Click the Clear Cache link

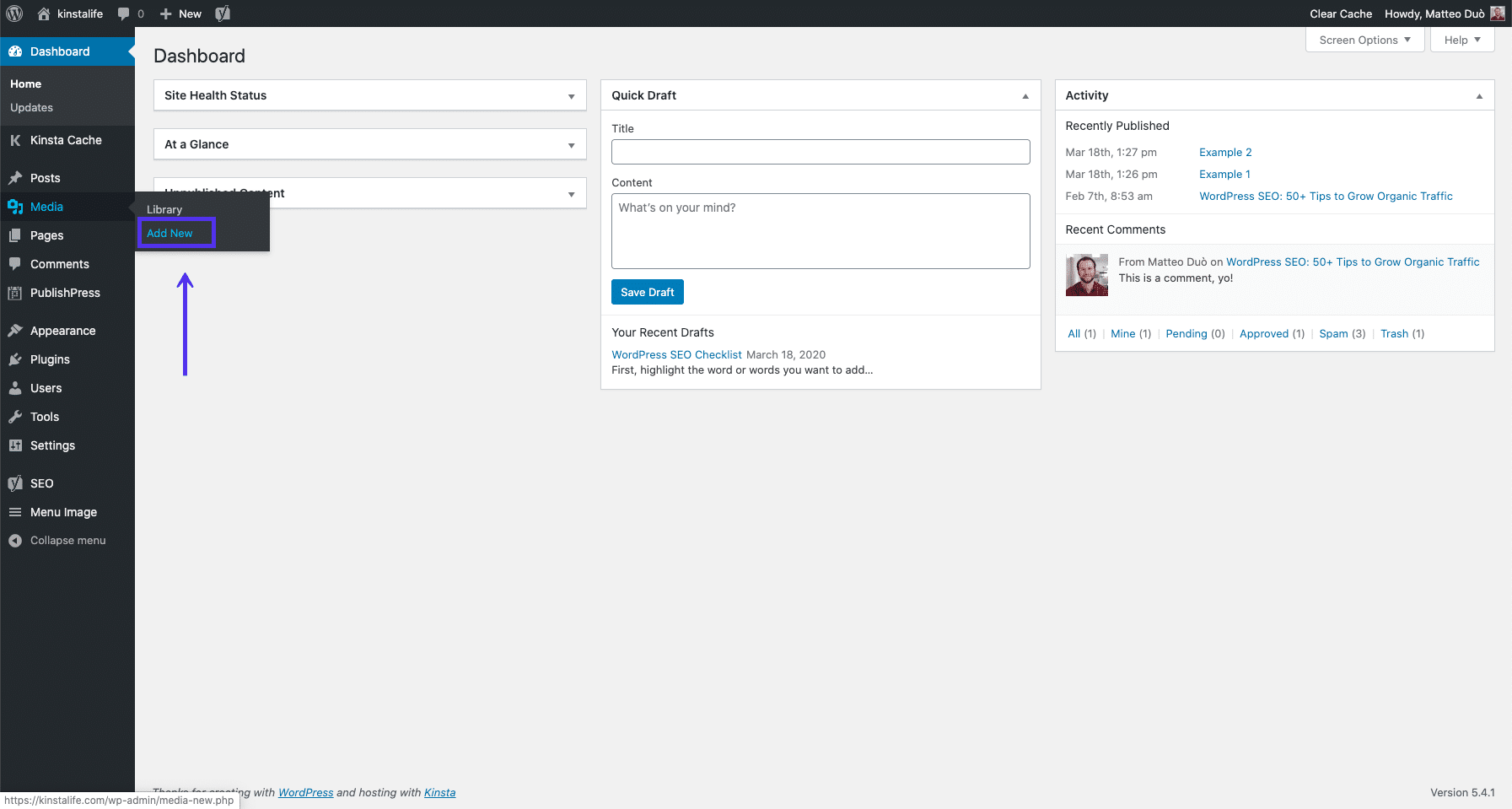click(1341, 13)
